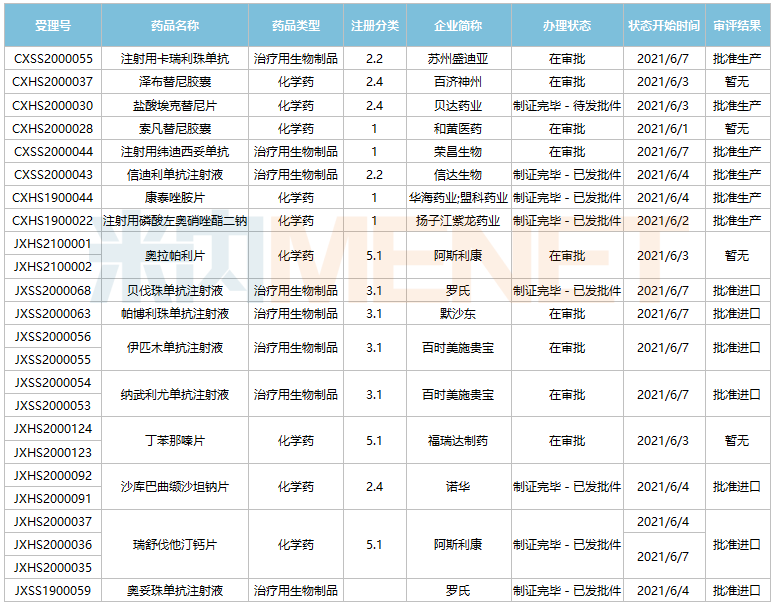Click cell CXSS2000044
This screenshot has height=605, width=774.
coord(53,151)
